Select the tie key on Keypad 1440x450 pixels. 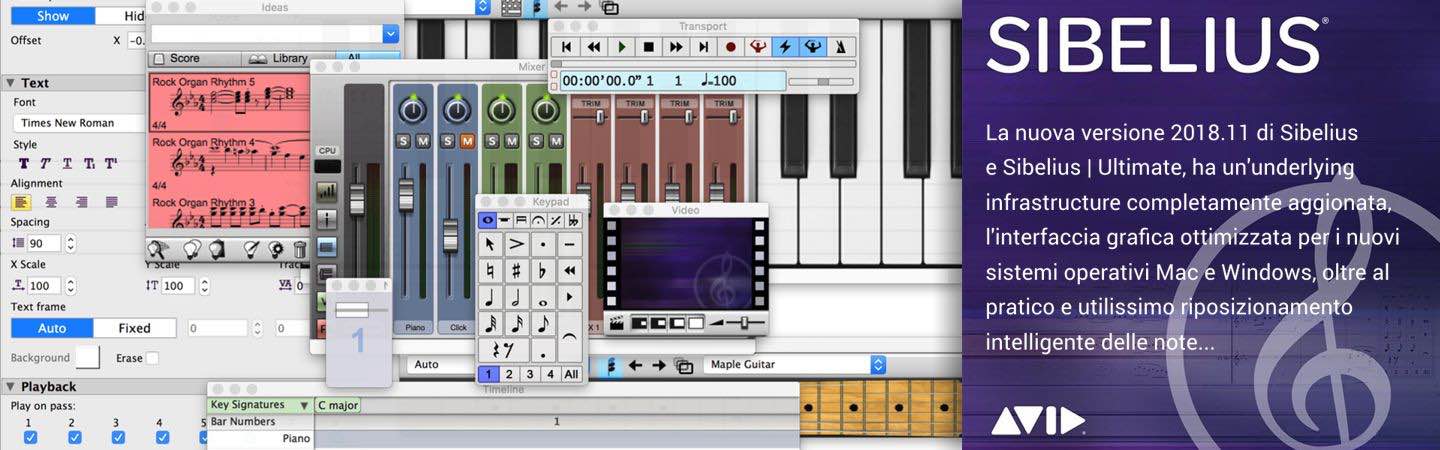click(x=570, y=336)
